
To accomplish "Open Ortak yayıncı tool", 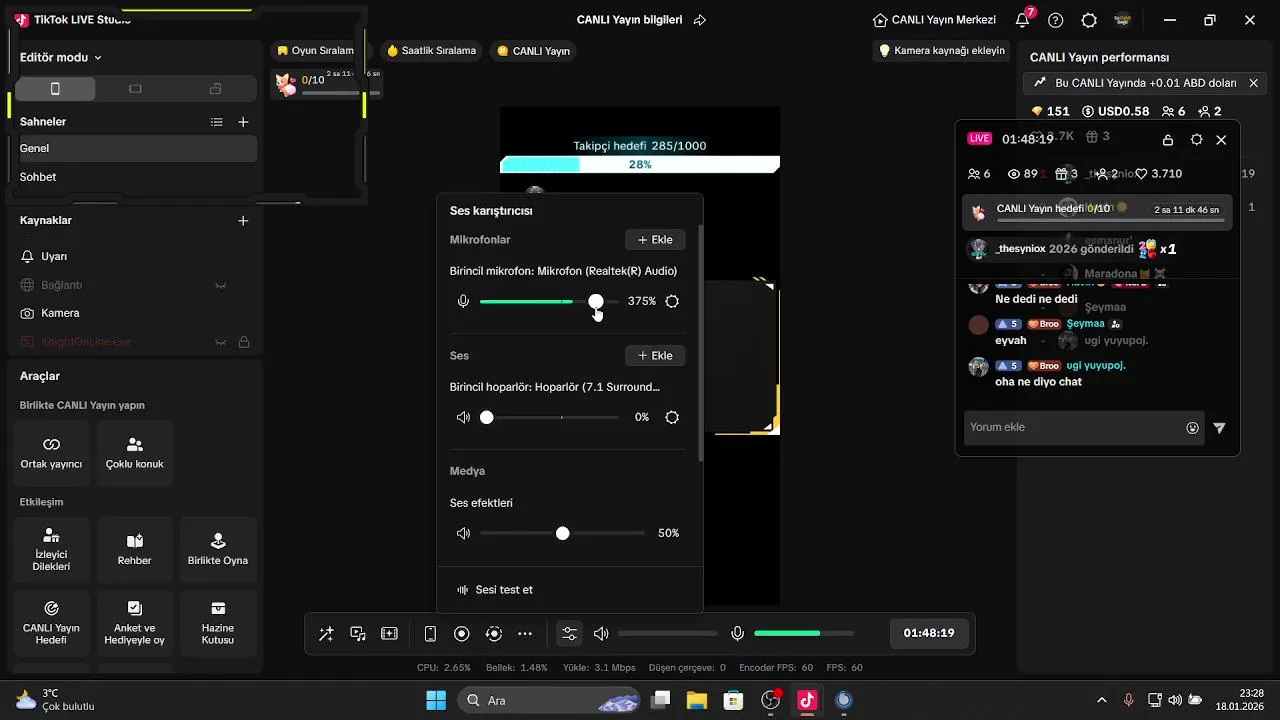I will (x=52, y=453).
